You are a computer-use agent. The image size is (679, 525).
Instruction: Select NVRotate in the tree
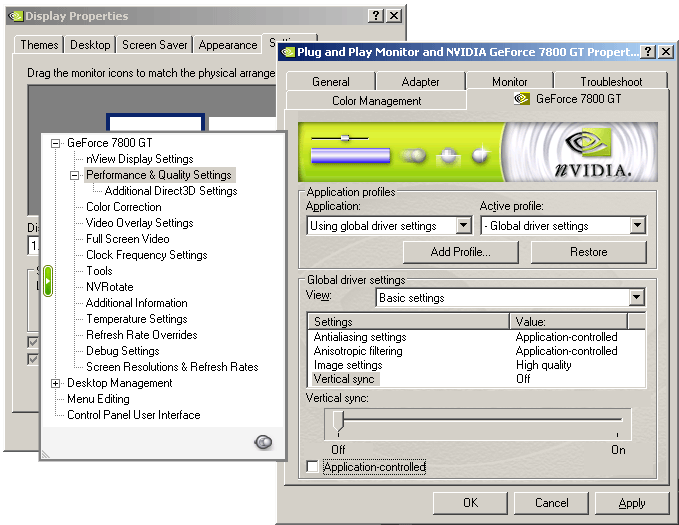coord(110,287)
